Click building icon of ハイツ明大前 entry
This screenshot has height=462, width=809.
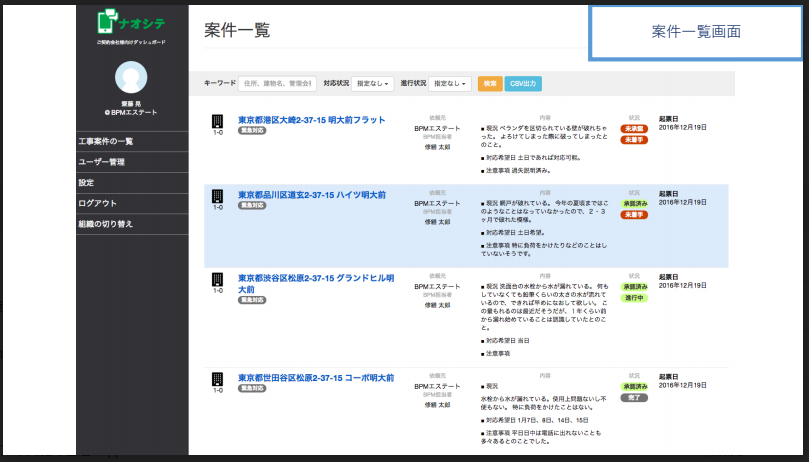click(x=218, y=197)
